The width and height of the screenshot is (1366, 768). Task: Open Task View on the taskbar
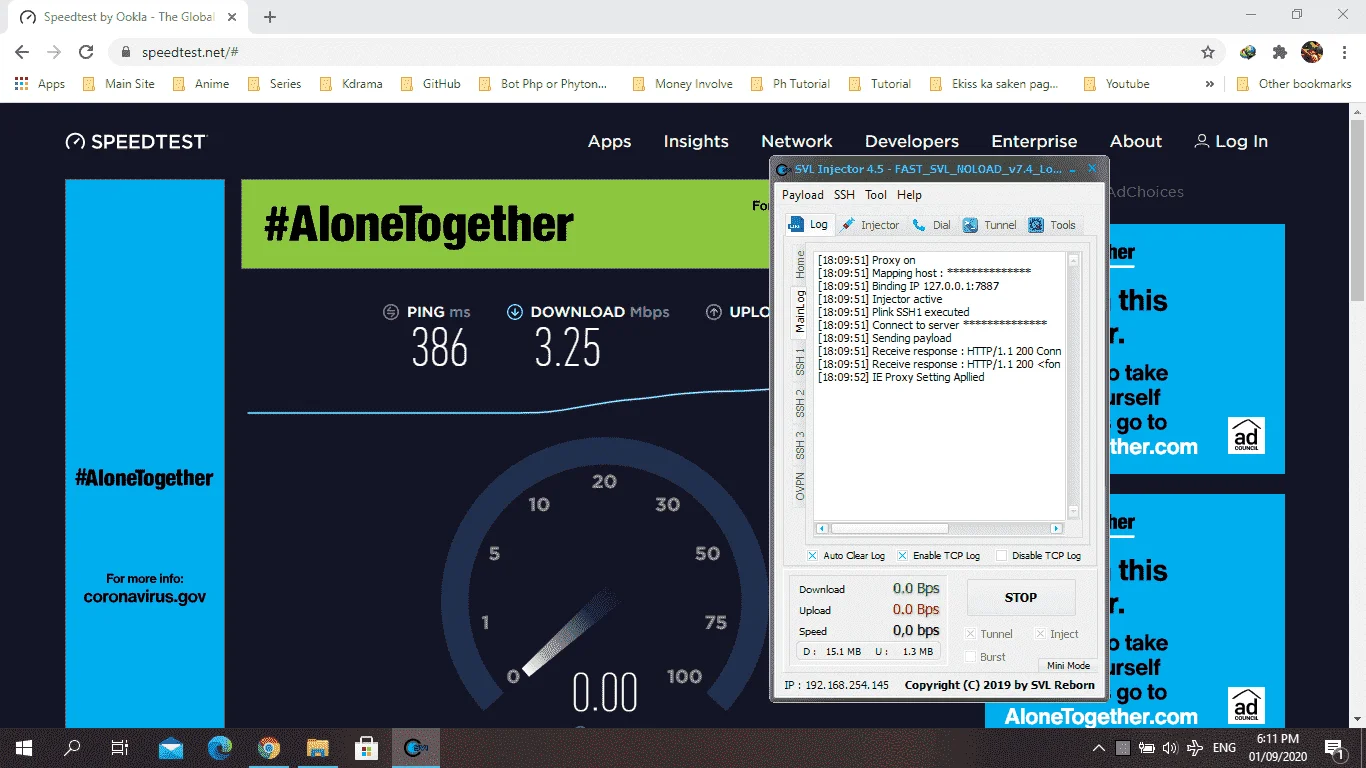click(x=119, y=747)
